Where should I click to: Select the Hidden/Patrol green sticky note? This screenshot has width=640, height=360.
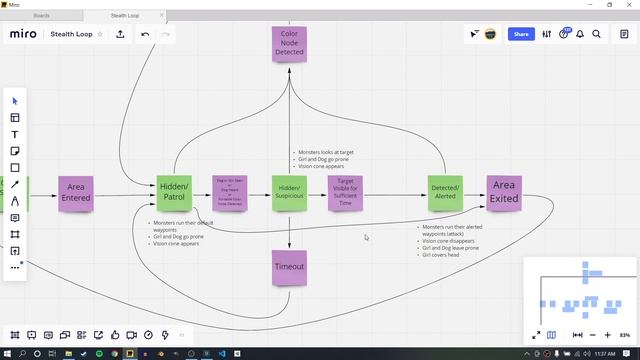coord(174,193)
